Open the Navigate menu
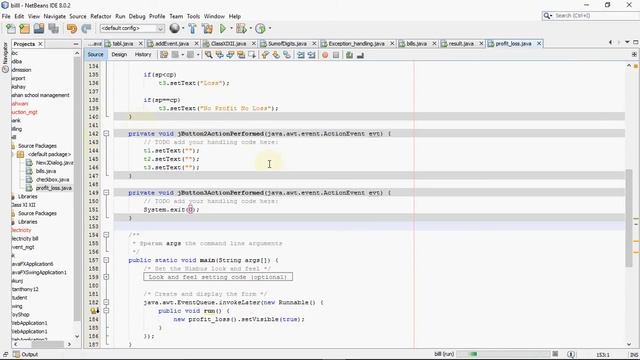Image resolution: width=640 pixels, height=360 pixels. (x=55, y=16)
